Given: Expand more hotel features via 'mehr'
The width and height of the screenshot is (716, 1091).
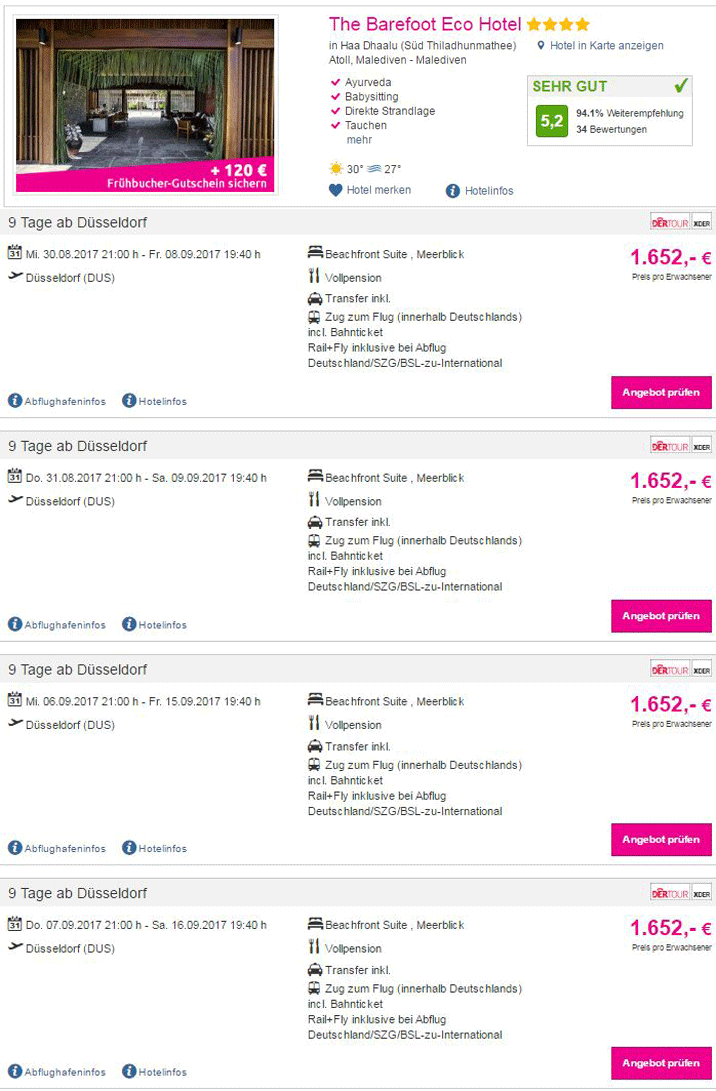Looking at the screenshot, I should coord(359,140).
